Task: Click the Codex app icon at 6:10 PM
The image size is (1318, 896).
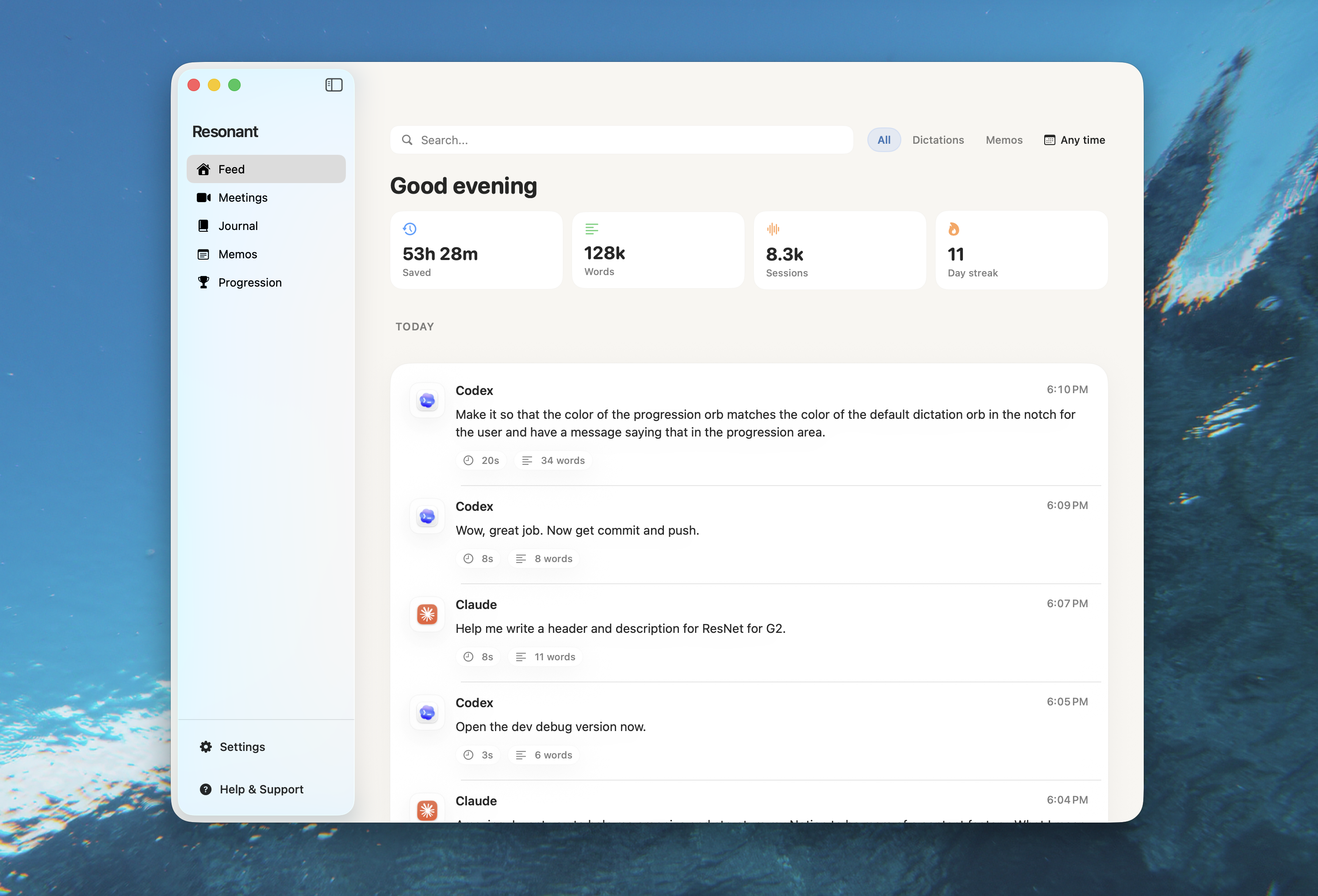Action: tap(427, 401)
